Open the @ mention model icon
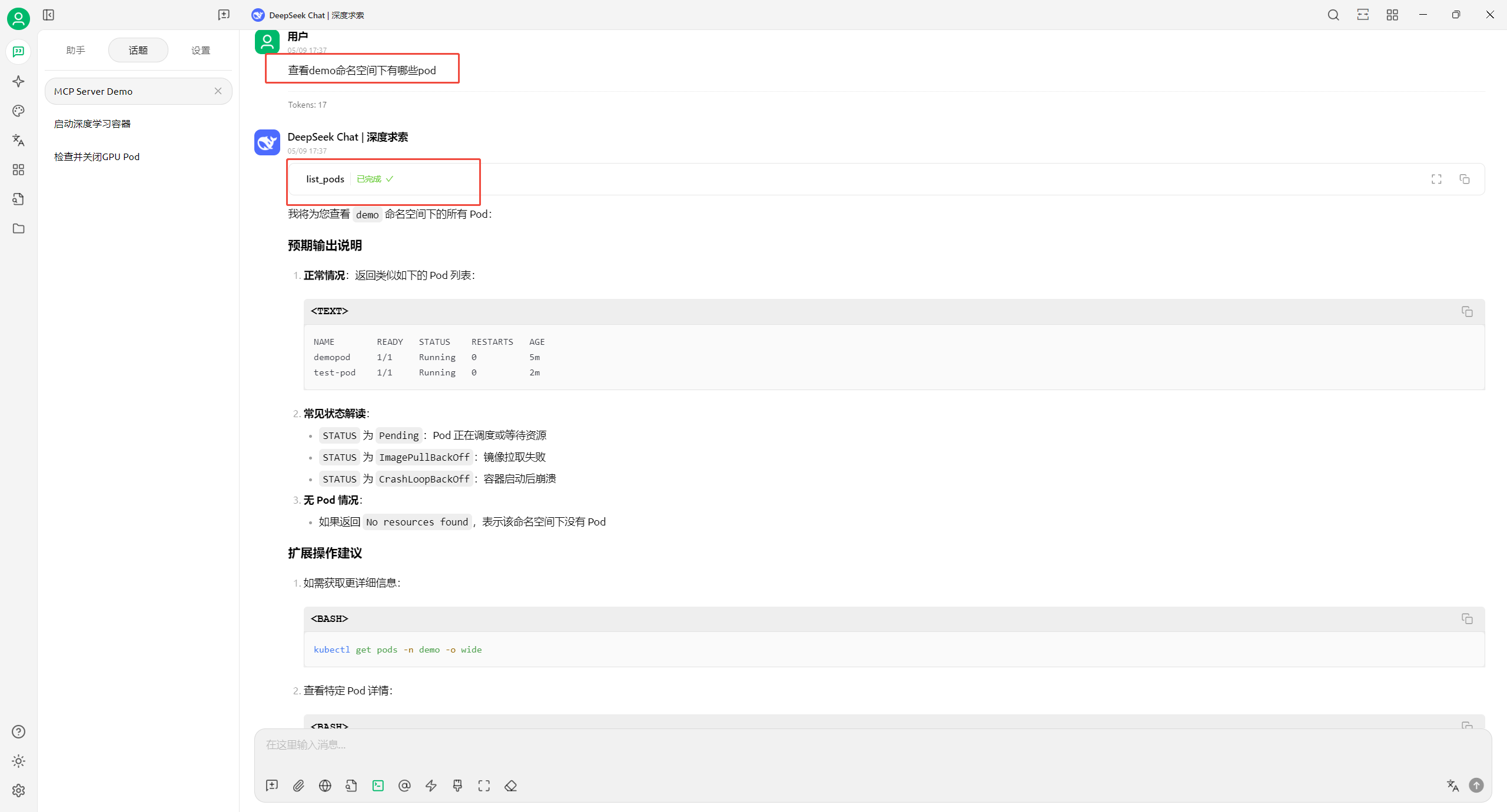 click(404, 786)
